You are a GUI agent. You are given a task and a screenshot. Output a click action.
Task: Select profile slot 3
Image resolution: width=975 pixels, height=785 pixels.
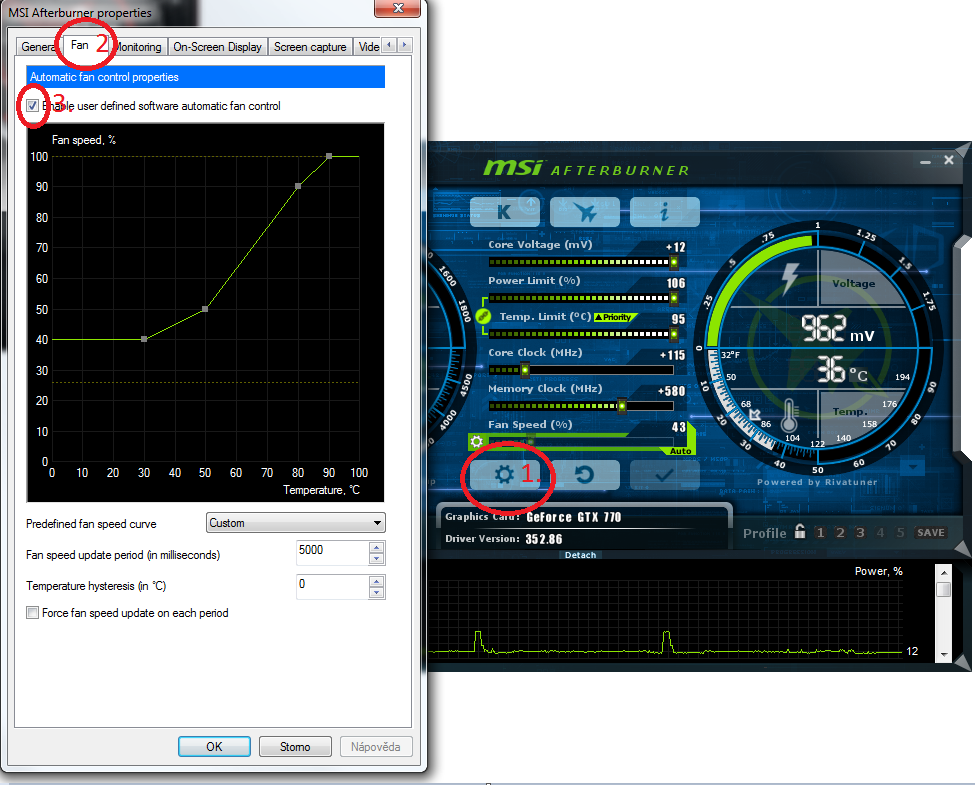tap(860, 532)
